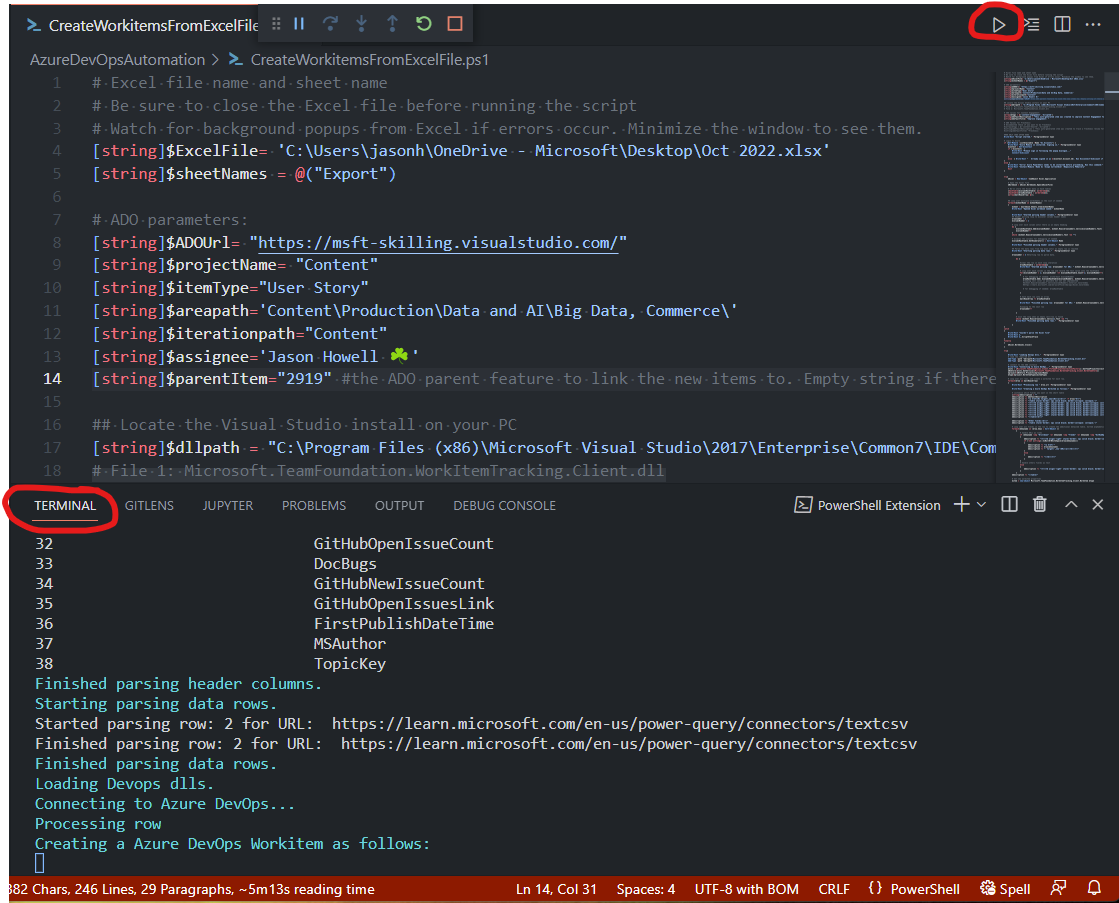This screenshot has width=1119, height=903.
Task: Stop debugging using the red Stop icon
Action: (455, 23)
